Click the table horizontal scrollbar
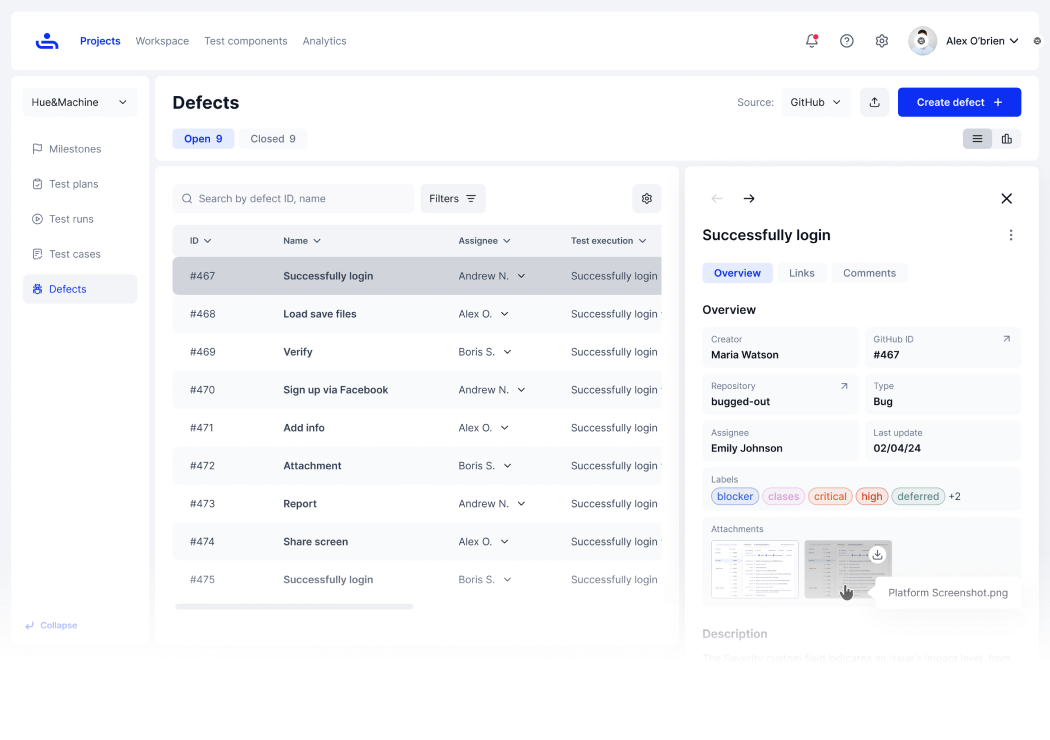 294,607
